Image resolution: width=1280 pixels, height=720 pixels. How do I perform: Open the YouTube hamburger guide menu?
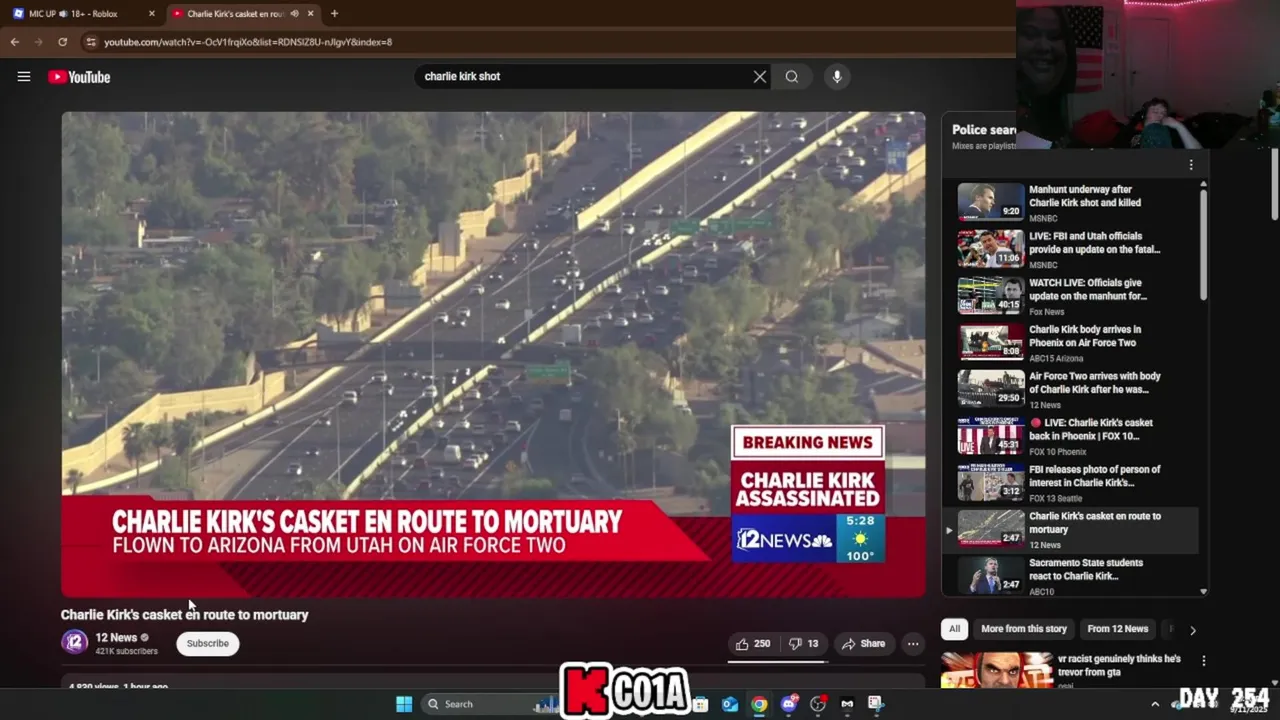(24, 76)
